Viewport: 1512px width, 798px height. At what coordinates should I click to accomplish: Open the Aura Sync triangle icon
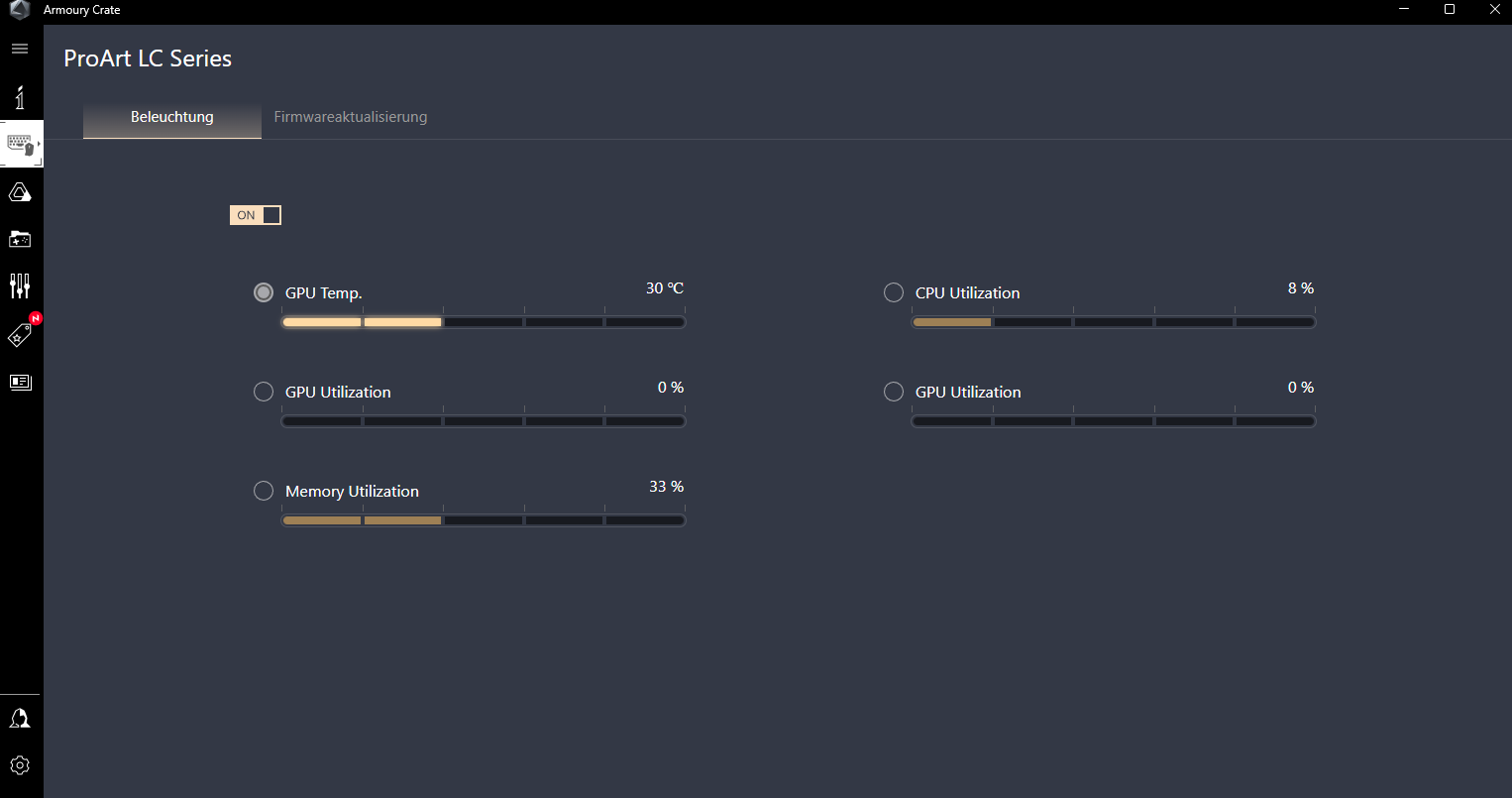pos(20,192)
